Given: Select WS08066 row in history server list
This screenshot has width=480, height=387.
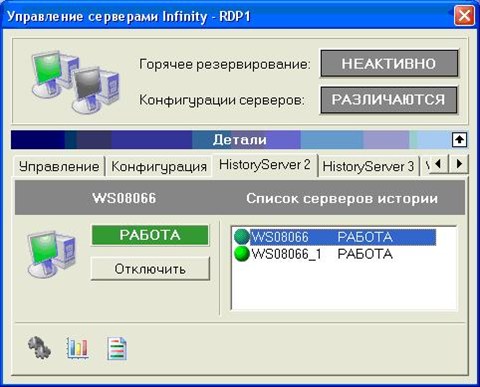Looking at the screenshot, I should 335,237.
